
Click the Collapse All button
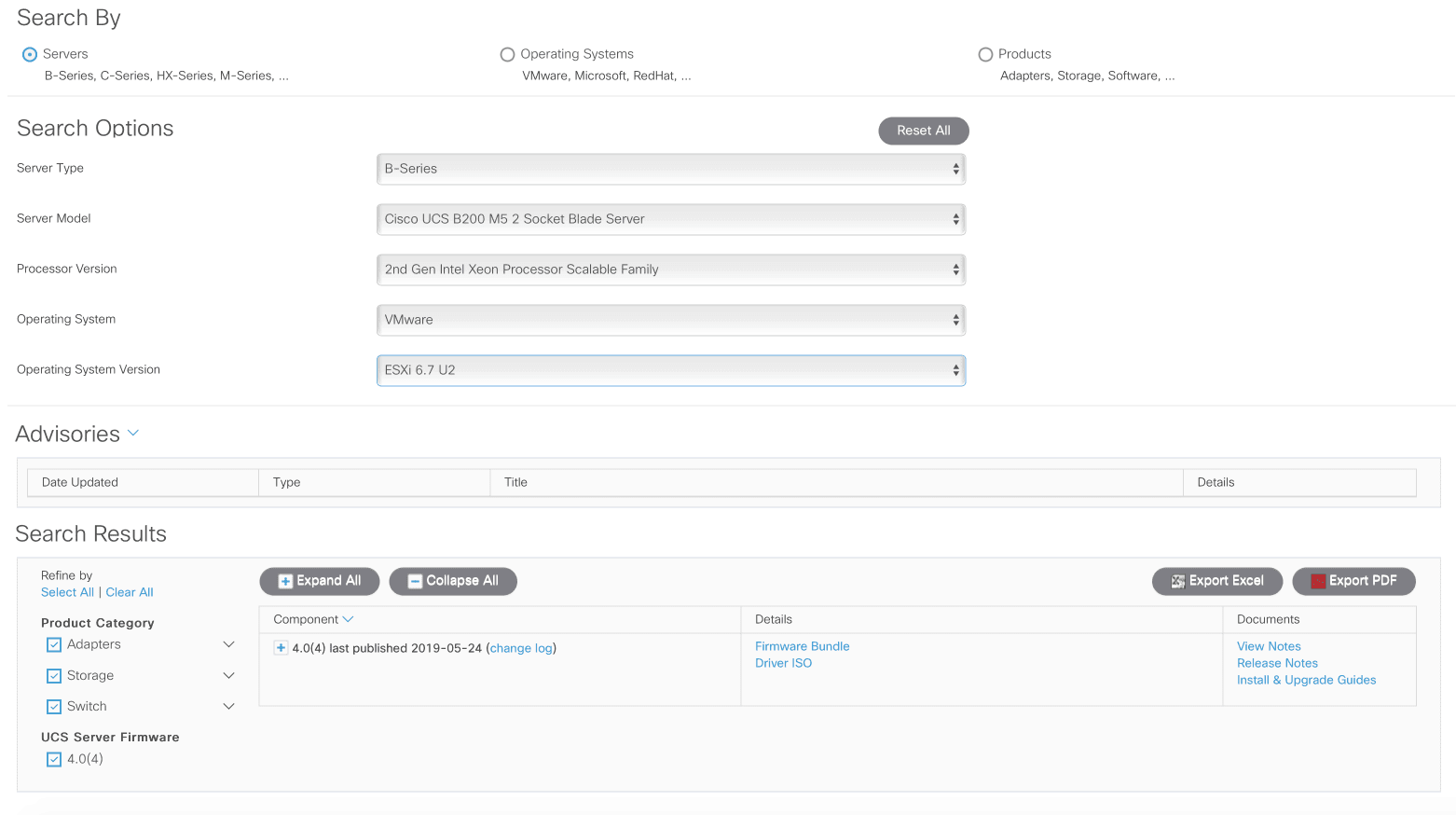pyautogui.click(x=453, y=581)
